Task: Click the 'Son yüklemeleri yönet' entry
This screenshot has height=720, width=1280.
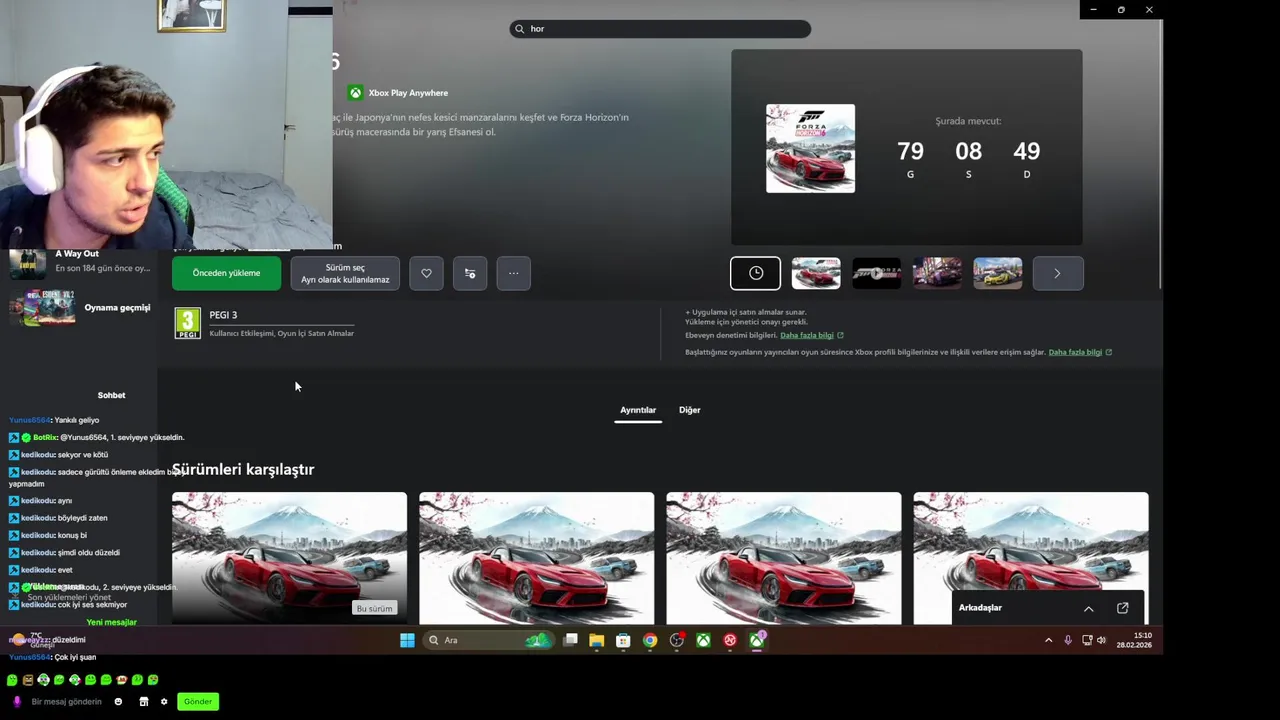Action: 69,597
